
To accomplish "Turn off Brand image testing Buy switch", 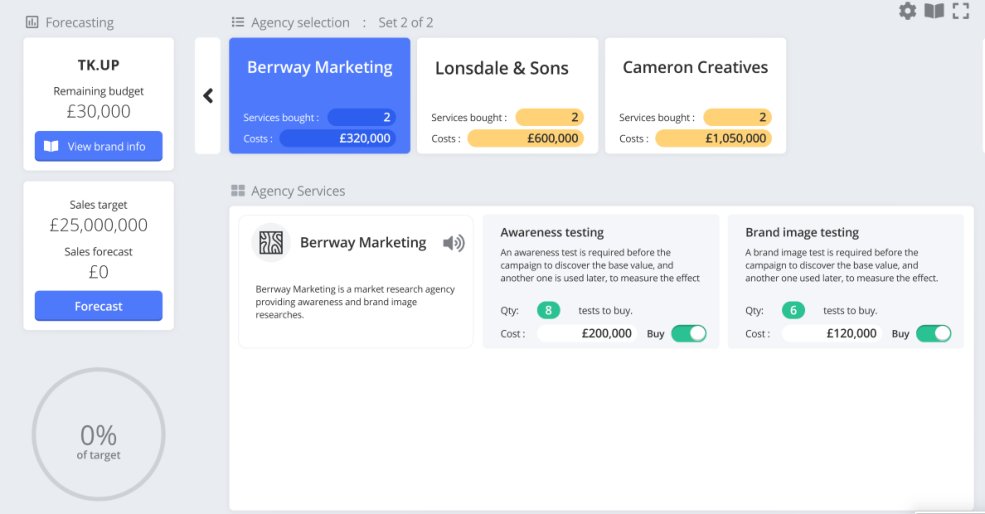I will point(933,334).
